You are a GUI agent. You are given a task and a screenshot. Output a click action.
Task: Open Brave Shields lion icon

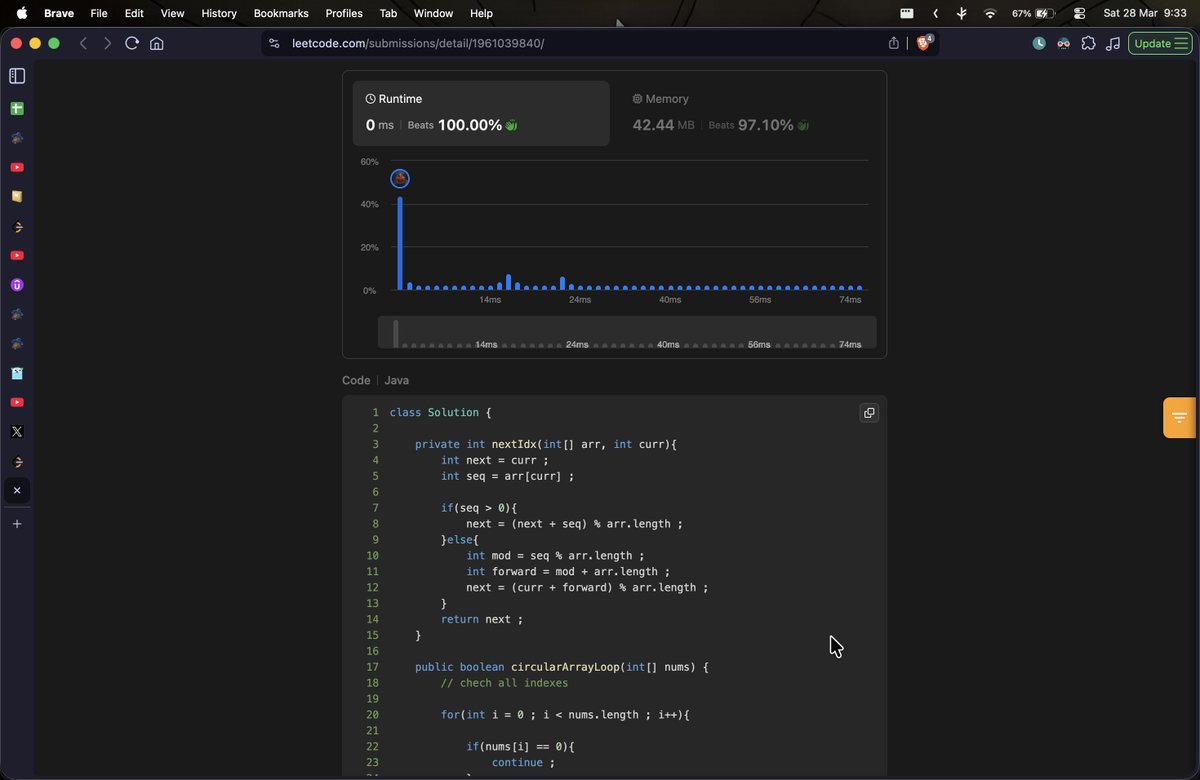coord(924,43)
